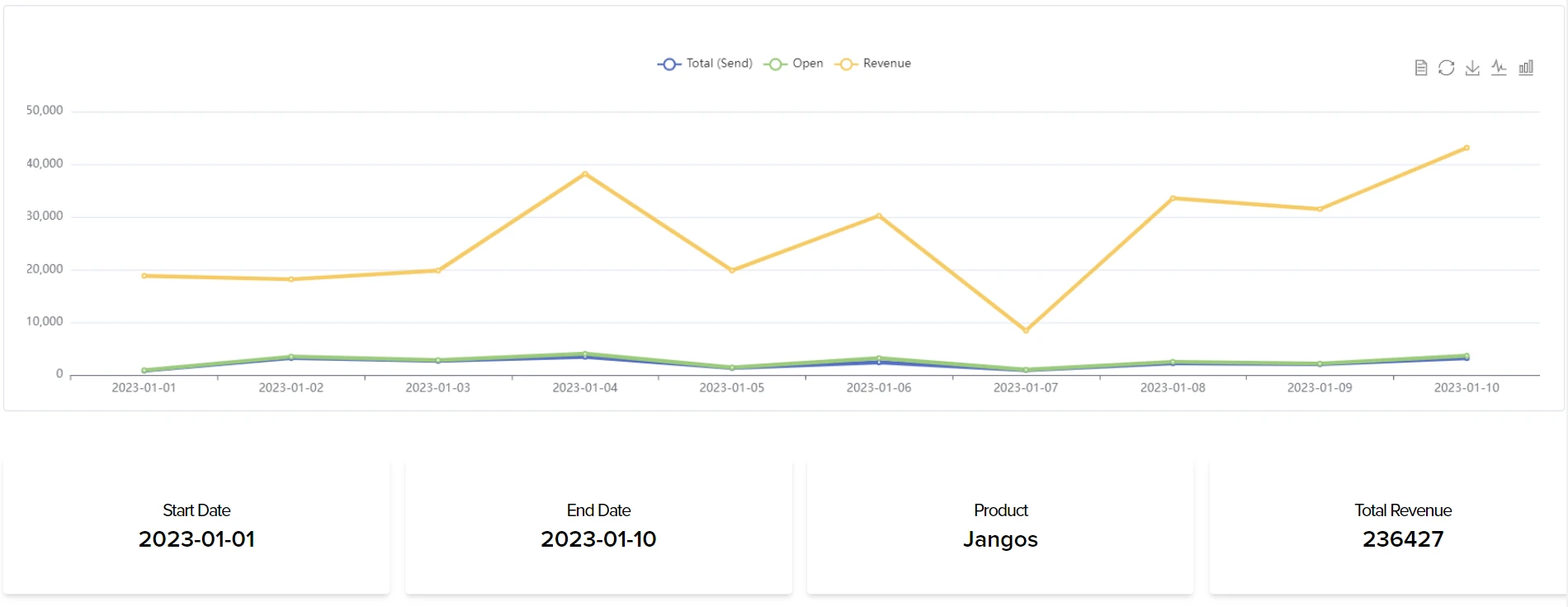Image resolution: width=1568 pixels, height=607 pixels.
Task: Click the Product card label
Action: pyautogui.click(x=1000, y=510)
